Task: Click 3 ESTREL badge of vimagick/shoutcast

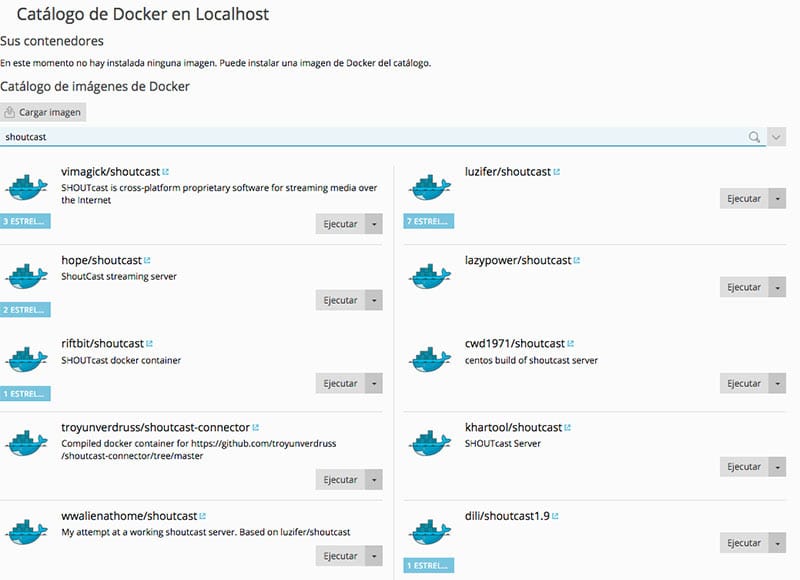Action: coord(25,221)
